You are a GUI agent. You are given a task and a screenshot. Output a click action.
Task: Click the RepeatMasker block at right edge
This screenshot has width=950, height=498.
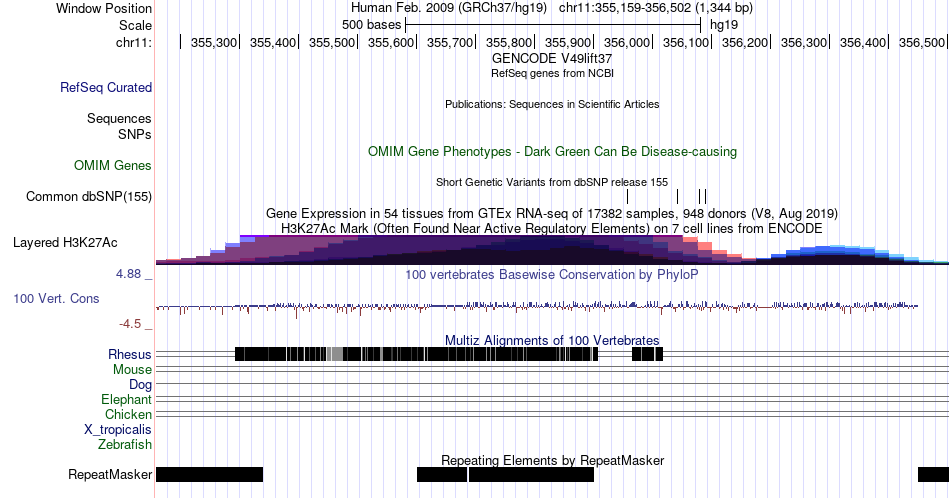[934, 474]
